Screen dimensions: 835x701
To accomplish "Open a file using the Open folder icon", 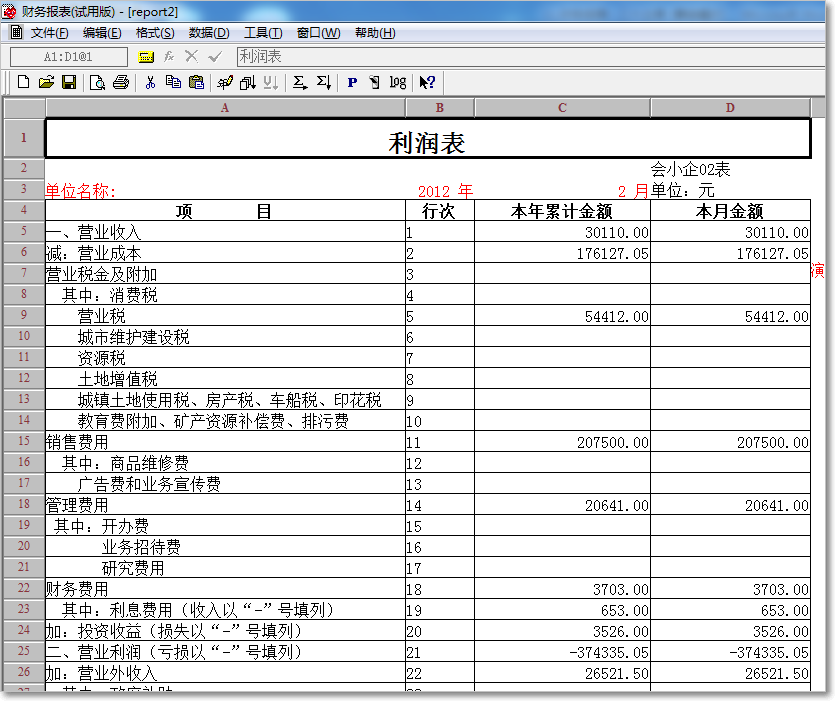I will tap(47, 82).
